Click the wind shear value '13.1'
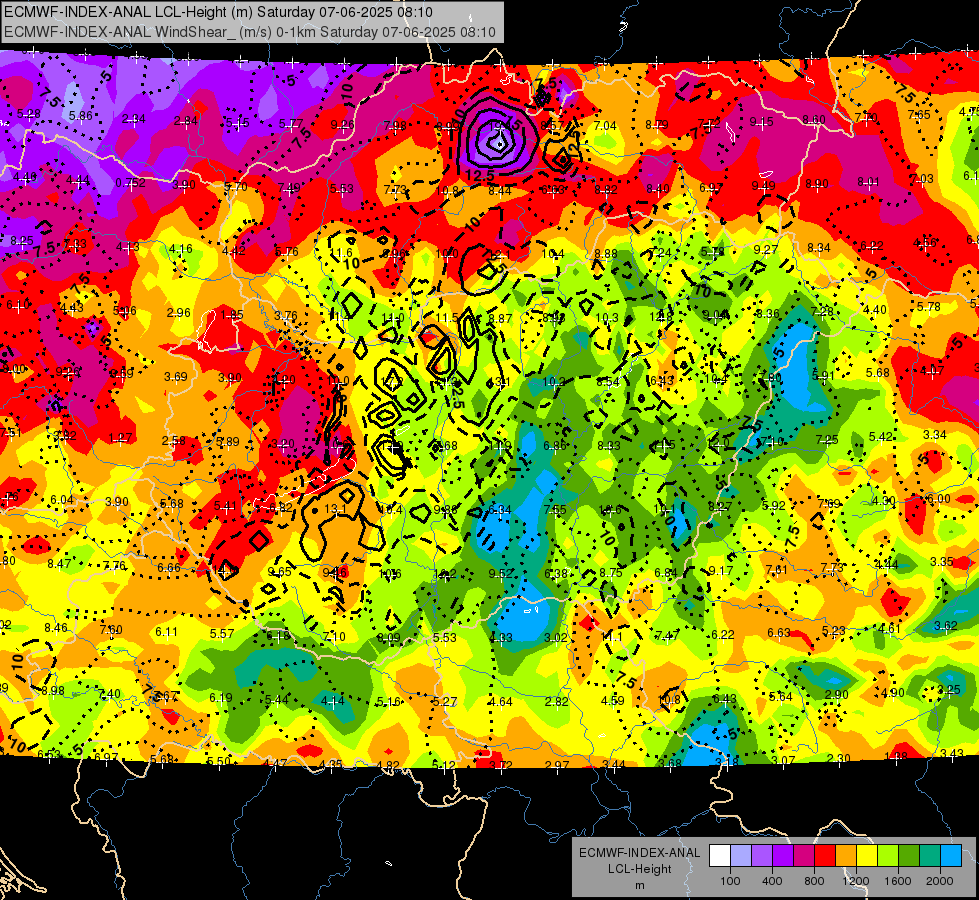Screen dimensions: 979x900 tap(335, 509)
